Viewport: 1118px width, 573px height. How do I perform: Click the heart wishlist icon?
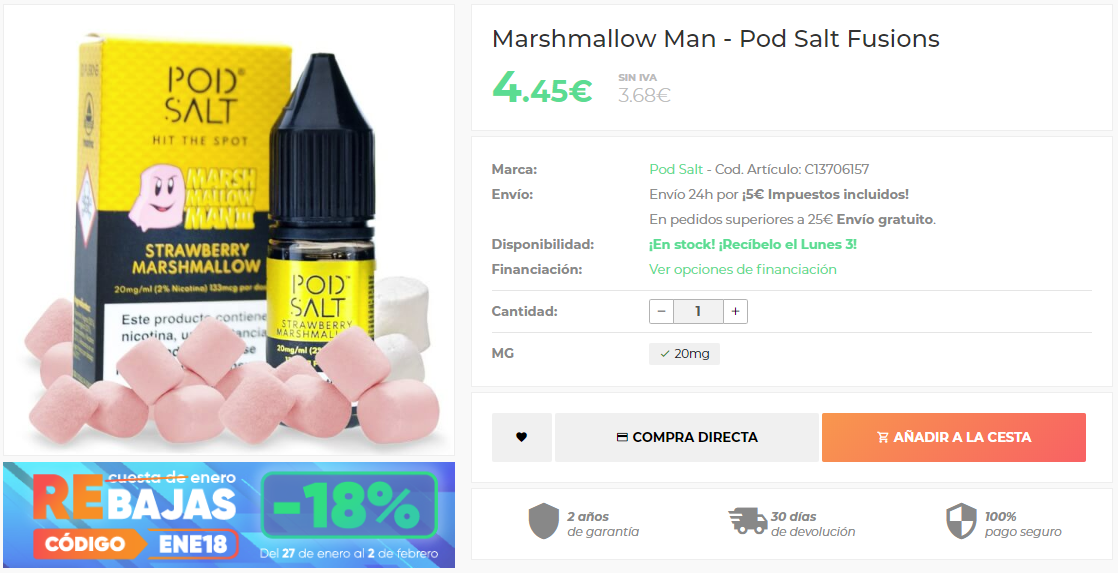[x=521, y=437]
